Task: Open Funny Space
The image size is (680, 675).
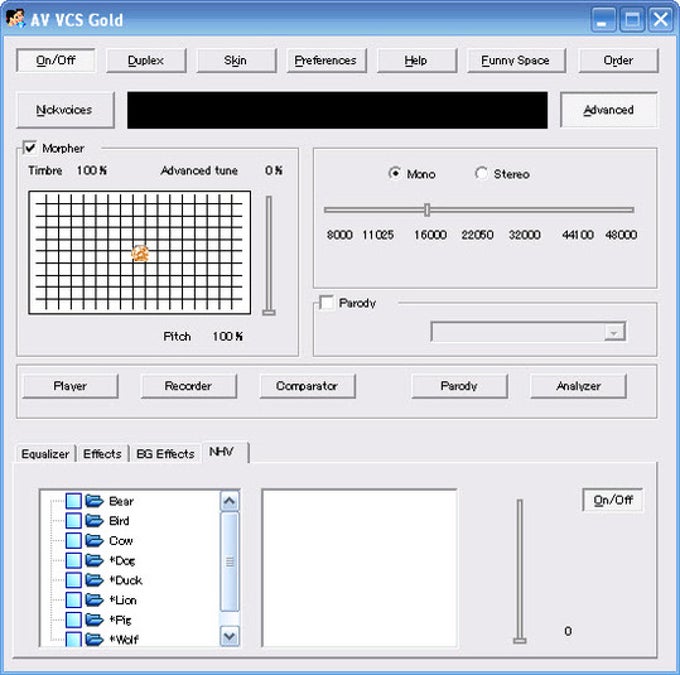Action: pos(516,60)
